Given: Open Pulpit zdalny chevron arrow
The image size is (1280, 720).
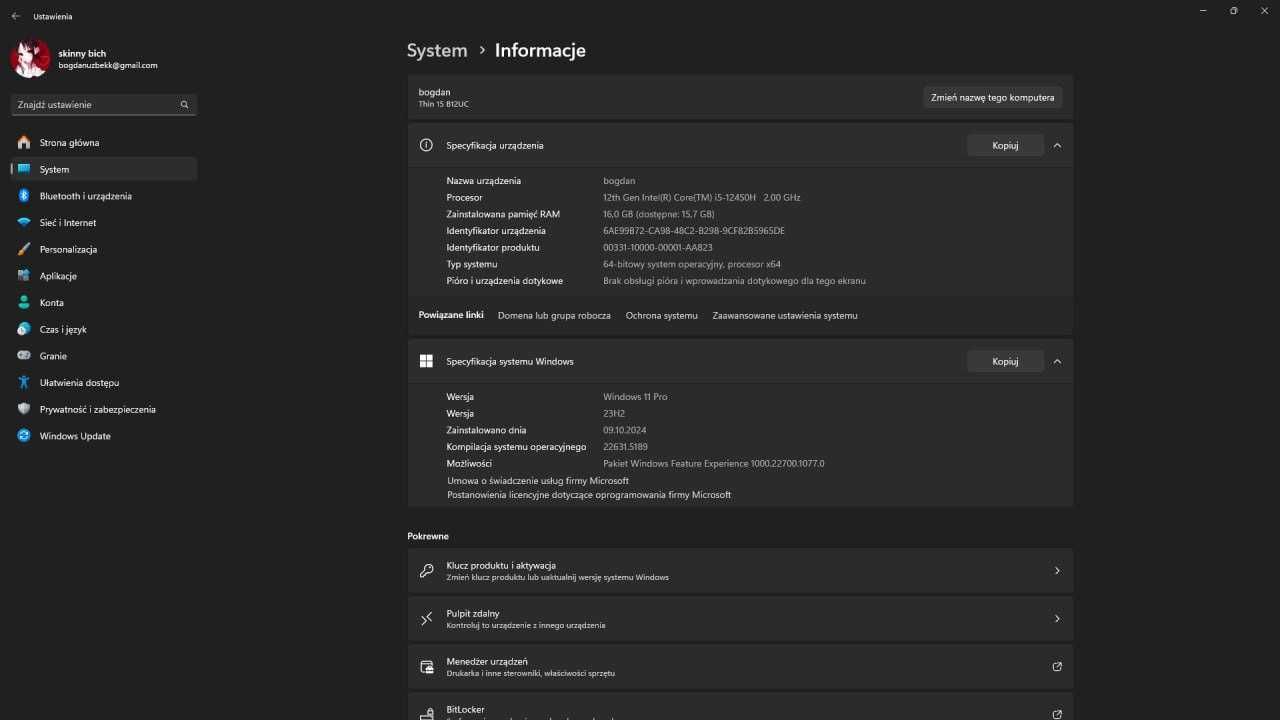Looking at the screenshot, I should pyautogui.click(x=1057, y=618).
